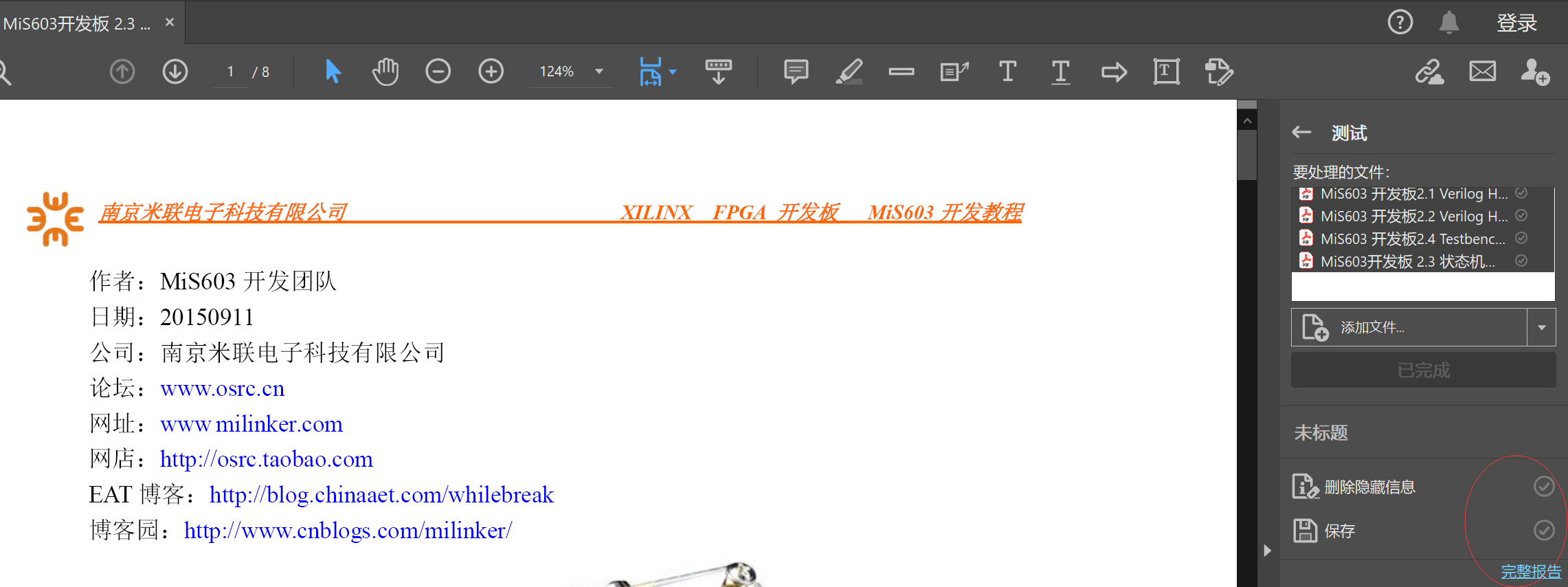Select the underline text T tool
The height and width of the screenshot is (587, 1568).
pyautogui.click(x=1060, y=71)
